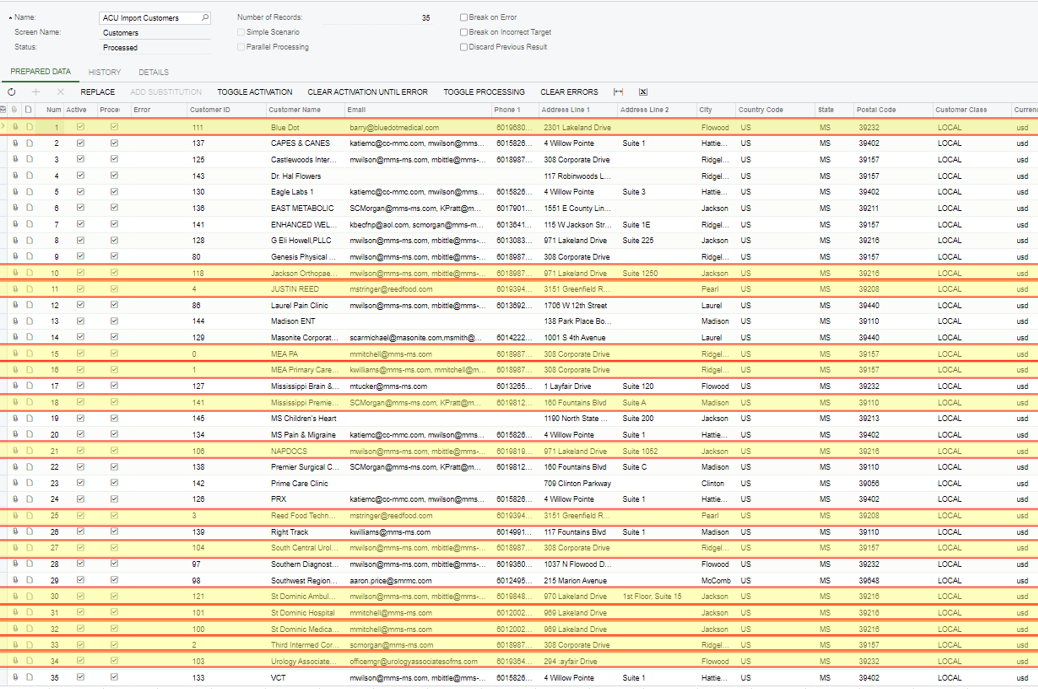Screen dimensions: 1038x689
Task: Enable the Discard Previous Result checkbox
Action: point(463,47)
